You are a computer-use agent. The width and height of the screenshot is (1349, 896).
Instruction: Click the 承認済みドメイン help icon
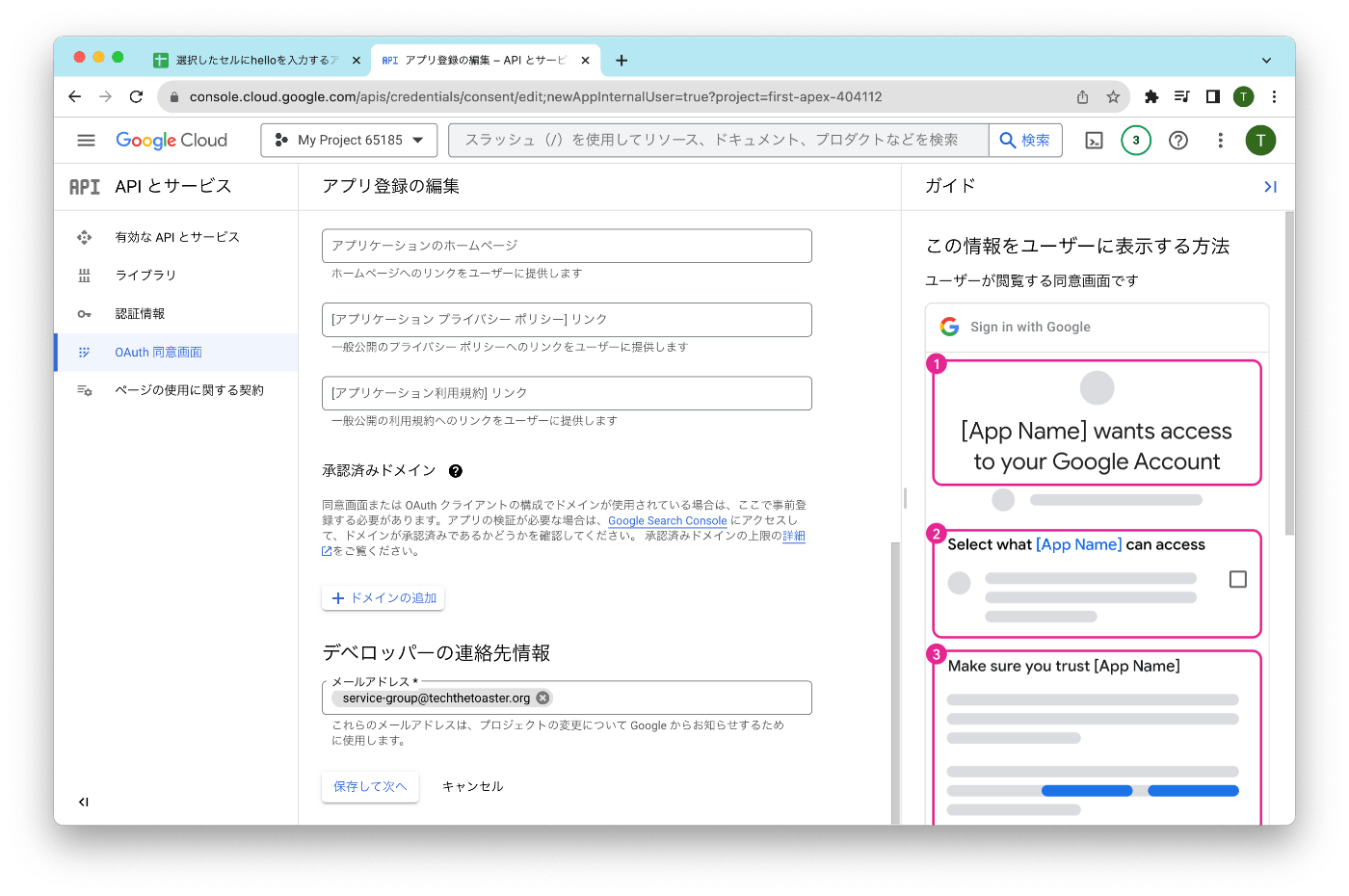(456, 471)
